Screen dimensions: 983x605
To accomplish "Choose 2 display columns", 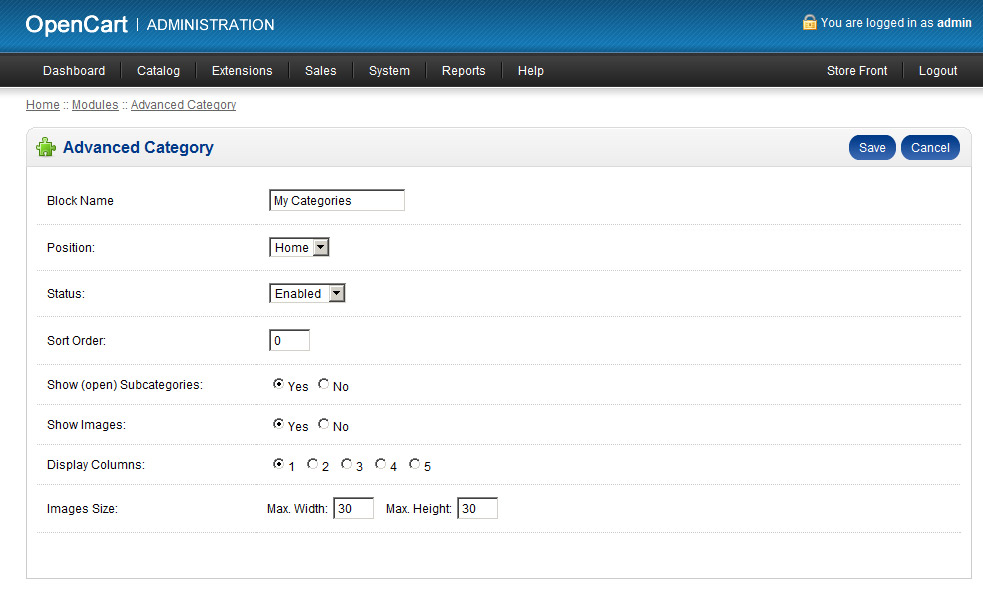I will [312, 464].
